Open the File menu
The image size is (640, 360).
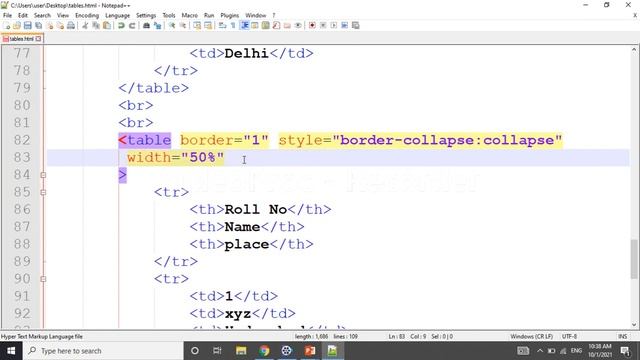7,16
